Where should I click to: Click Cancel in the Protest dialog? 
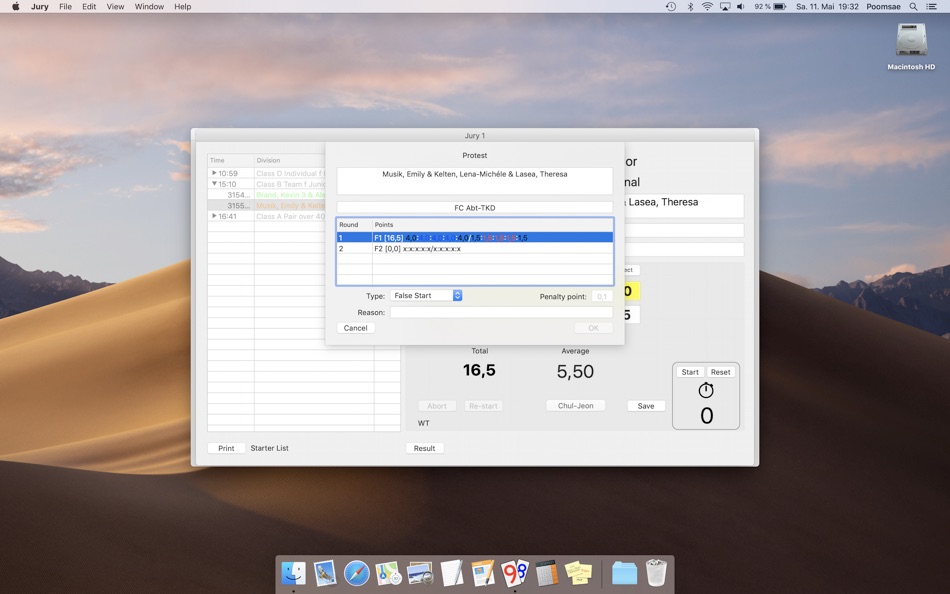click(355, 327)
